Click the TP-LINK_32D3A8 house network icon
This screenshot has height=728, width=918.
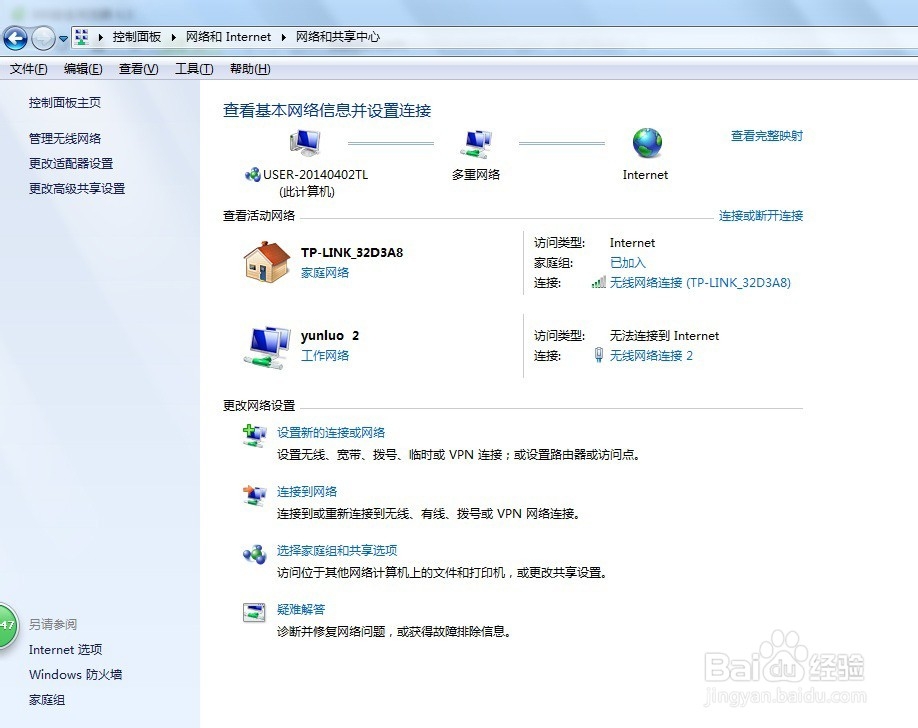[x=266, y=262]
